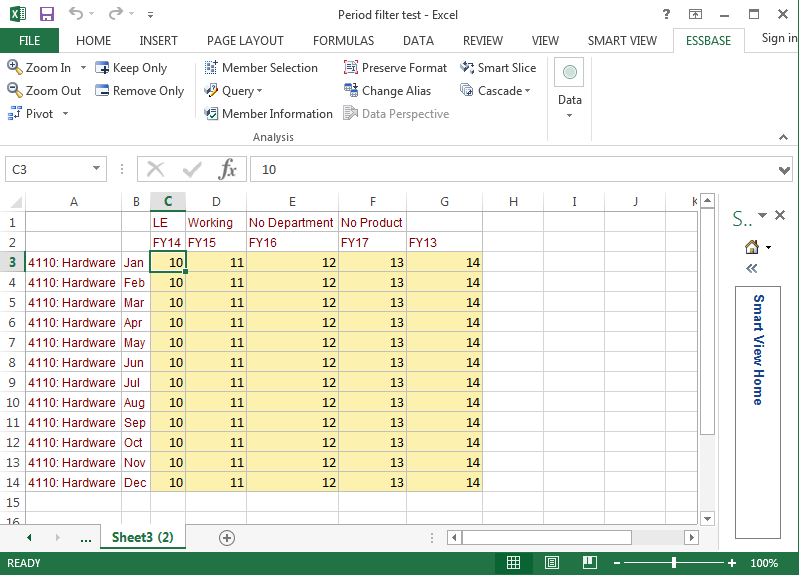Open the SMART VIEW ribbon tab
This screenshot has height=575, width=799.
622,41
